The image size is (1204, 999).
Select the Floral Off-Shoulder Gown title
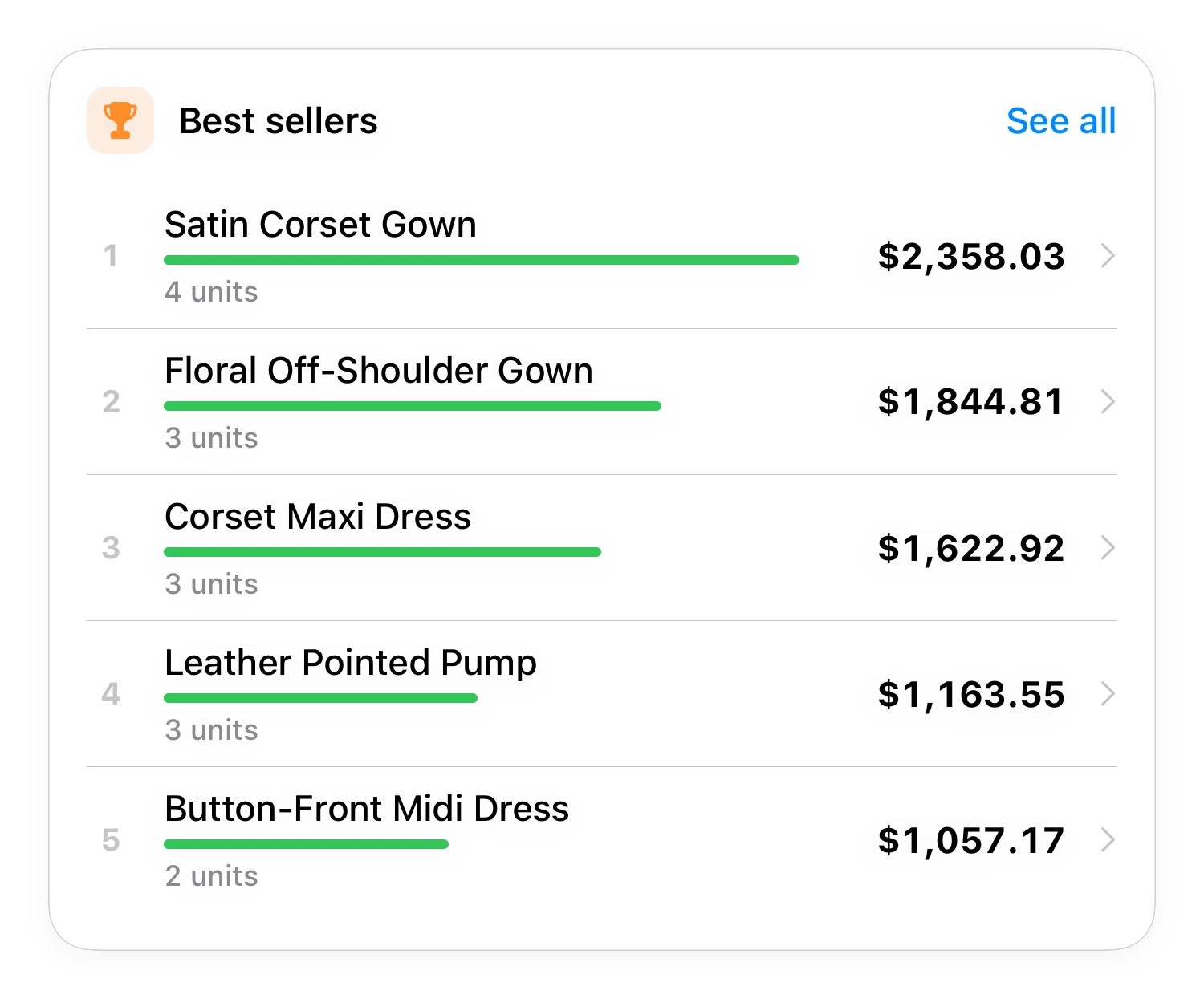(x=379, y=371)
